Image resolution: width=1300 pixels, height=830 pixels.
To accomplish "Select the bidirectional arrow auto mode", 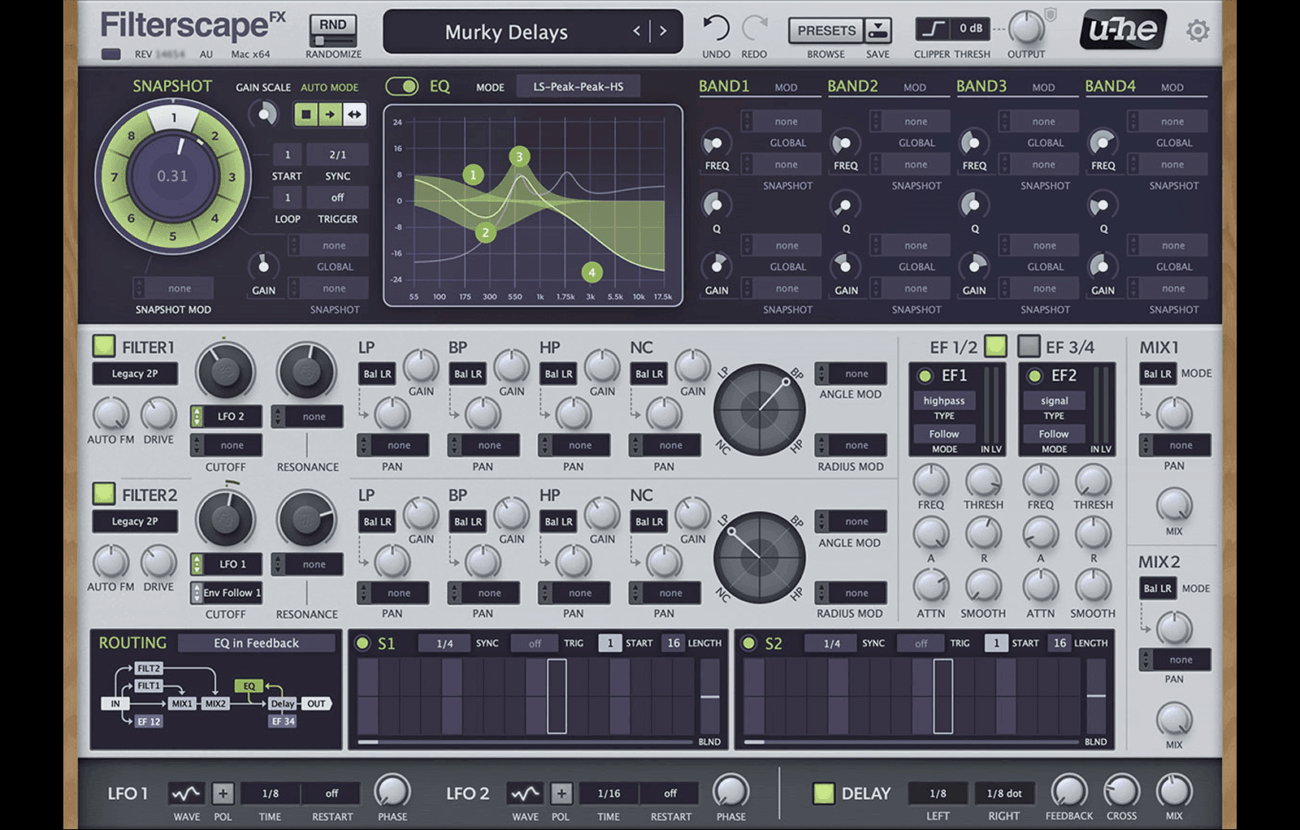I will pyautogui.click(x=354, y=114).
